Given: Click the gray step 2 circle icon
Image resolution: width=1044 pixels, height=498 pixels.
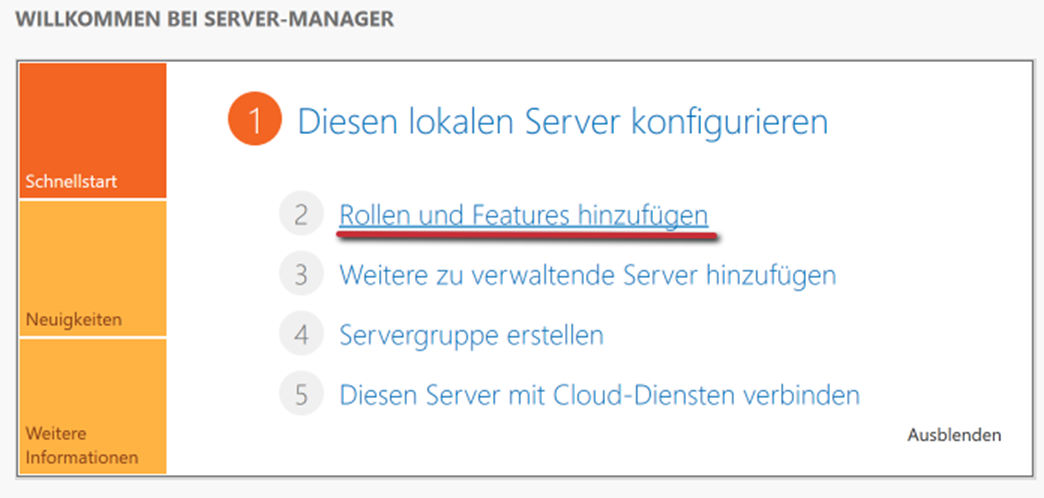Looking at the screenshot, I should pyautogui.click(x=301, y=215).
